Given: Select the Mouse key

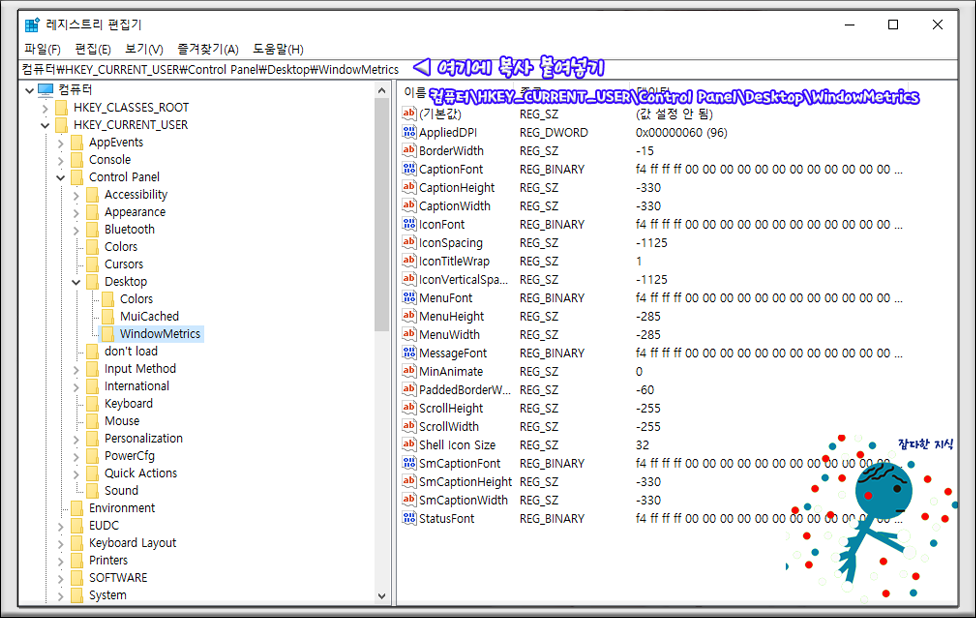Looking at the screenshot, I should (121, 421).
